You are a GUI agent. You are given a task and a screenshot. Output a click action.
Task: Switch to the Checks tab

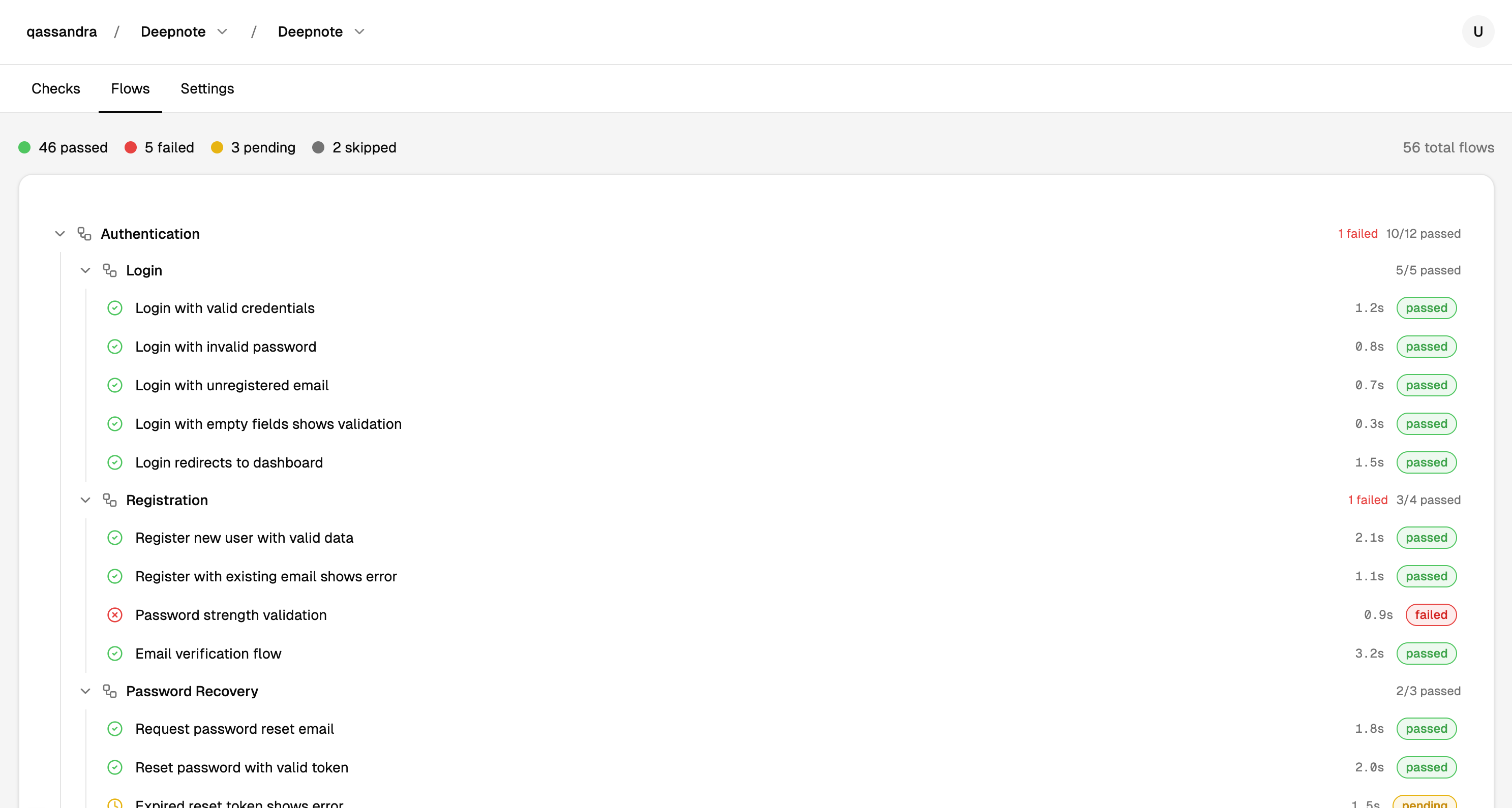pos(56,88)
